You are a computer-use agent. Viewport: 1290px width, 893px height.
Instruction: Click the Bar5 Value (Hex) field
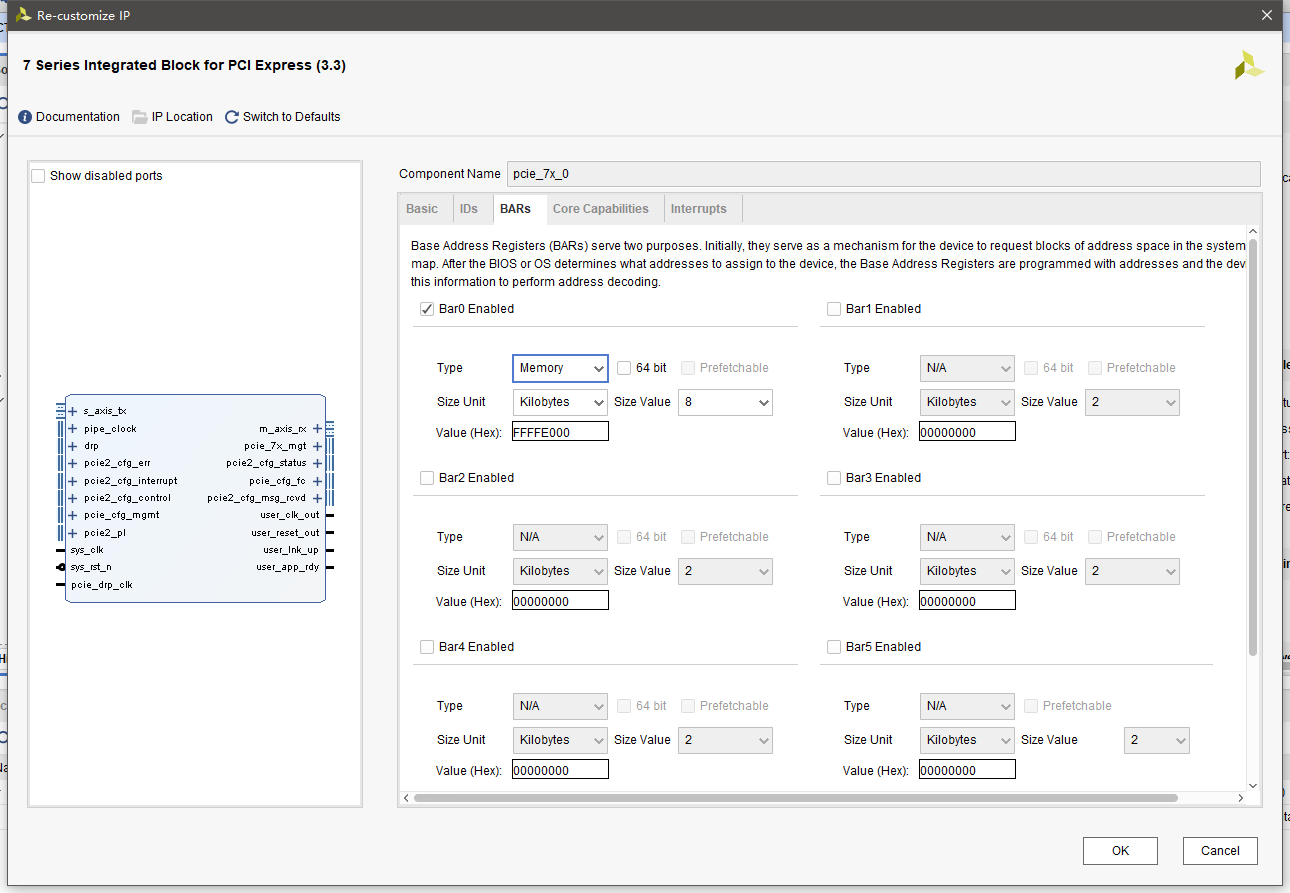[967, 770]
